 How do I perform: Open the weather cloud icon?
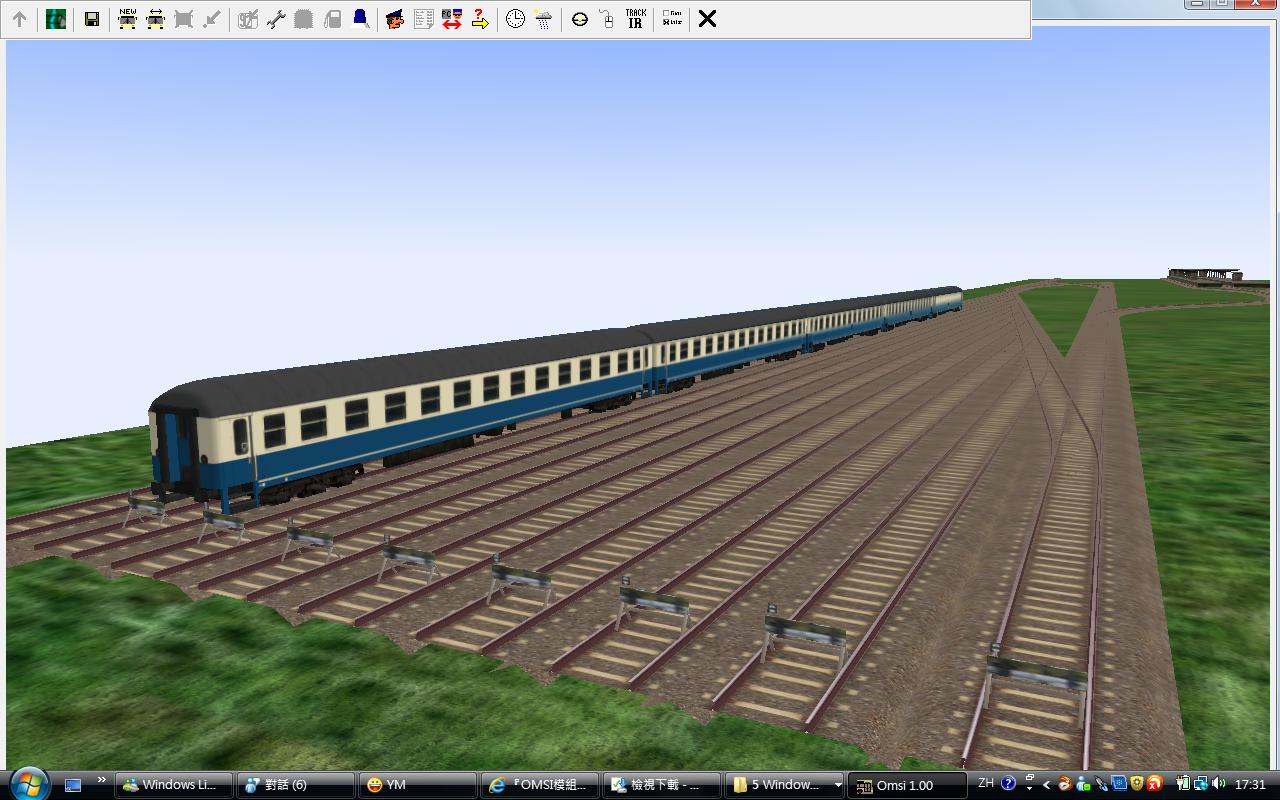click(x=543, y=19)
